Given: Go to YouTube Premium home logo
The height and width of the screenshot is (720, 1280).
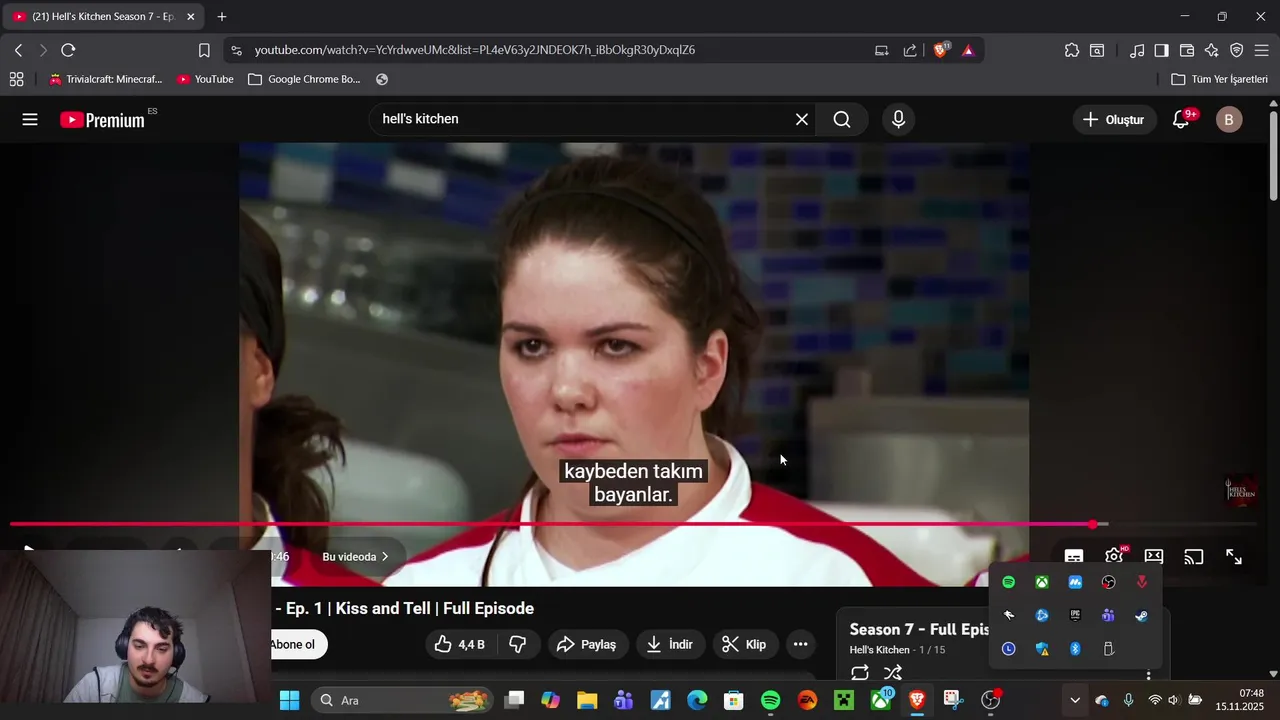Looking at the screenshot, I should tap(102, 120).
